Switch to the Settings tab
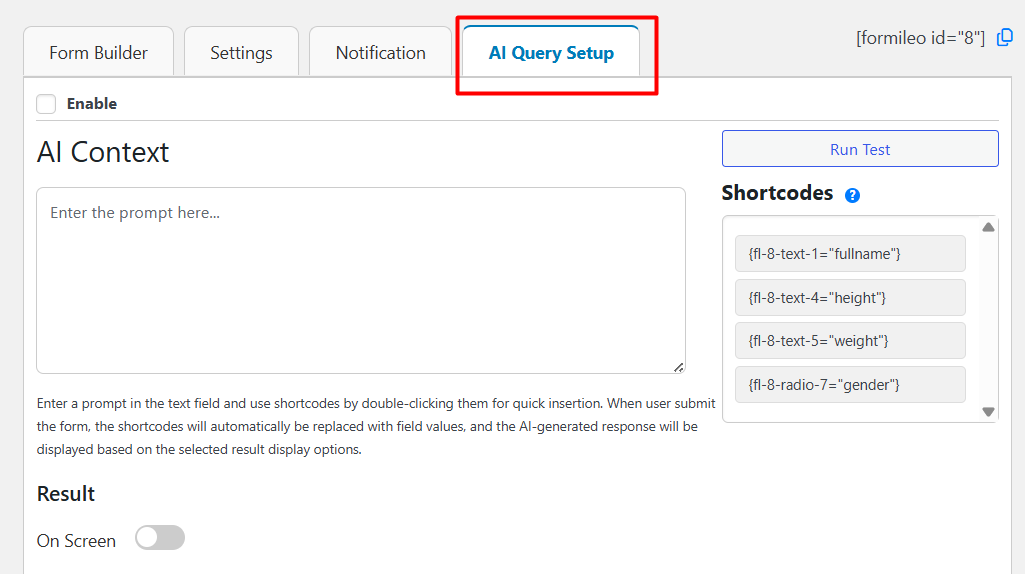This screenshot has height=574, width=1025. [x=241, y=53]
